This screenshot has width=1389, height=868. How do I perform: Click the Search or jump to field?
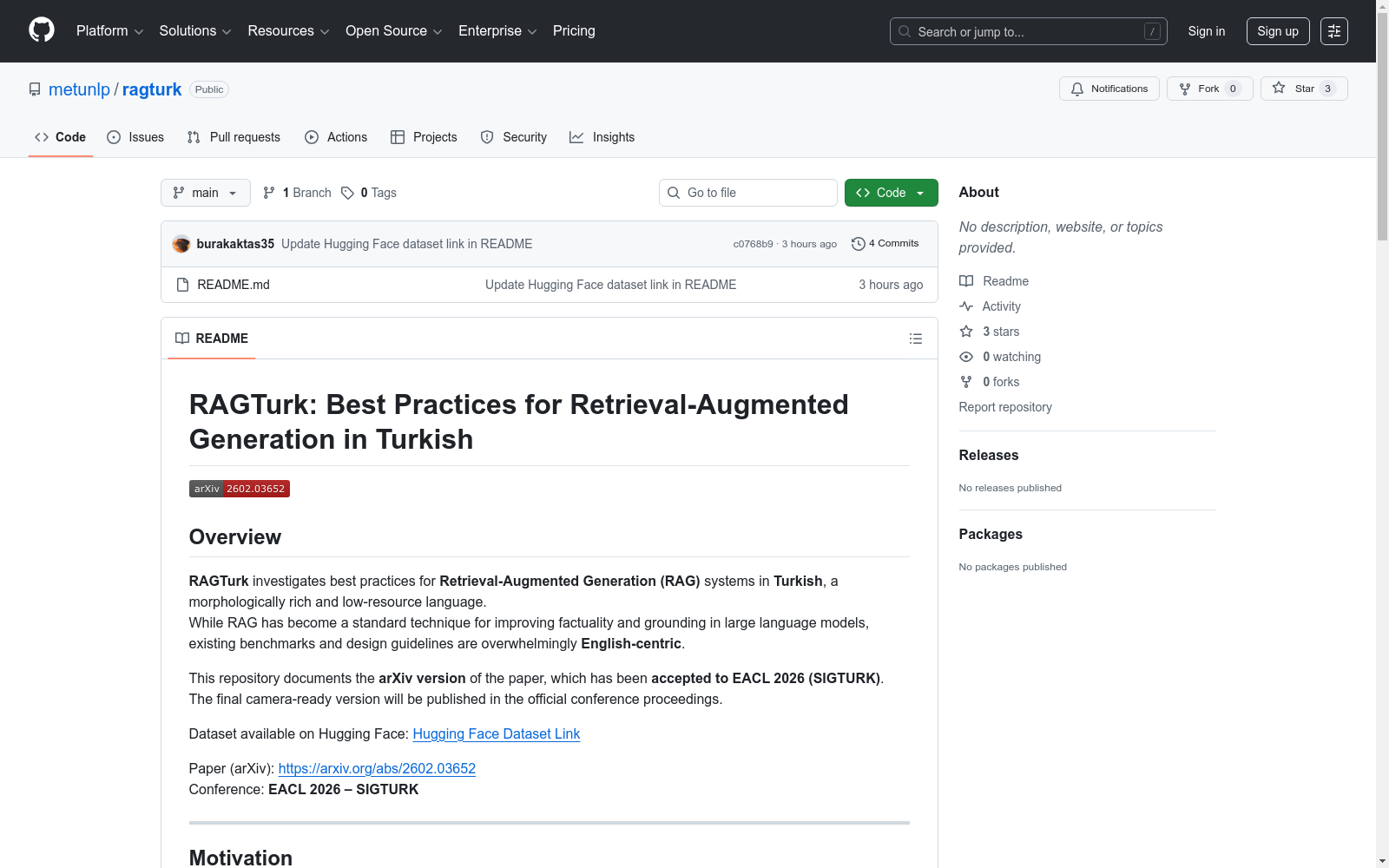tap(1029, 31)
